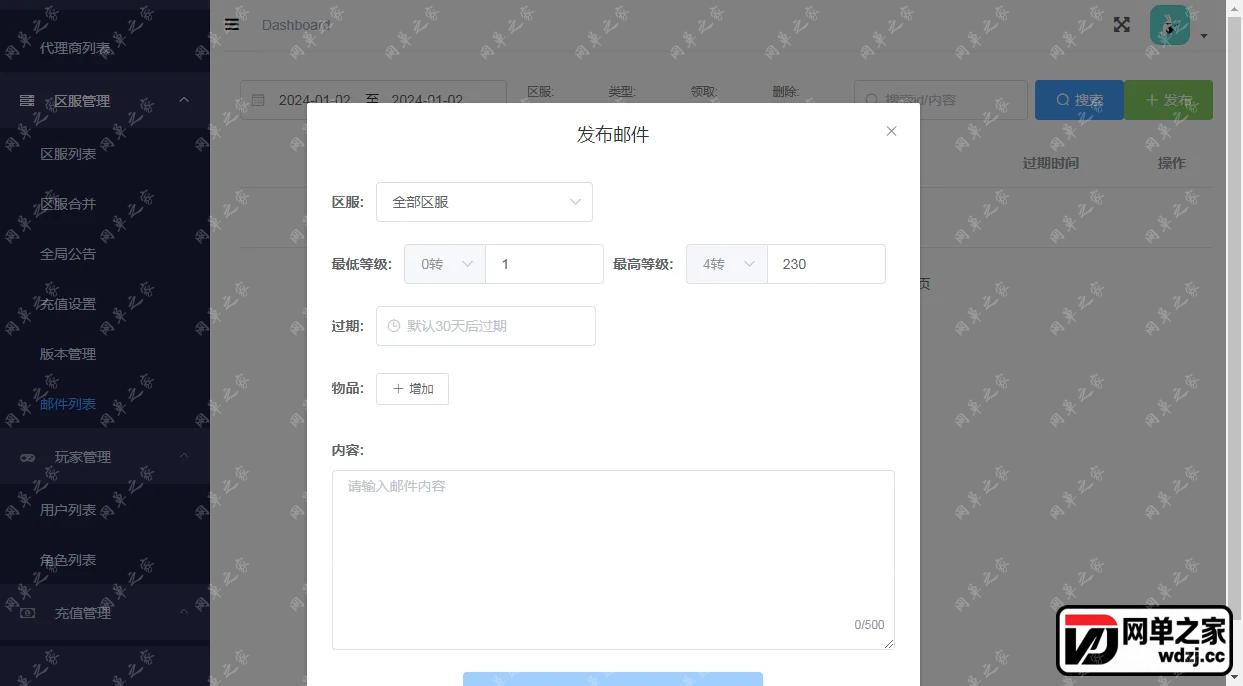Click the 充值管理 money icon
The height and width of the screenshot is (686, 1243).
click(x=27, y=613)
